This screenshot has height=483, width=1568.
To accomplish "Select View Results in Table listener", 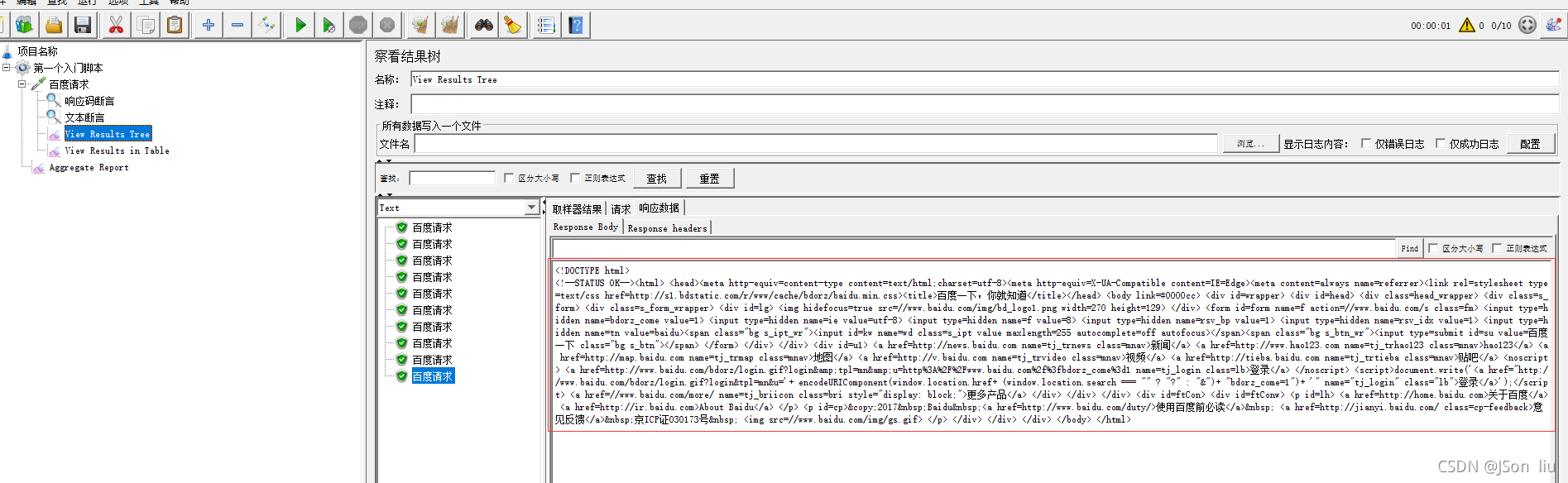I will point(117,151).
